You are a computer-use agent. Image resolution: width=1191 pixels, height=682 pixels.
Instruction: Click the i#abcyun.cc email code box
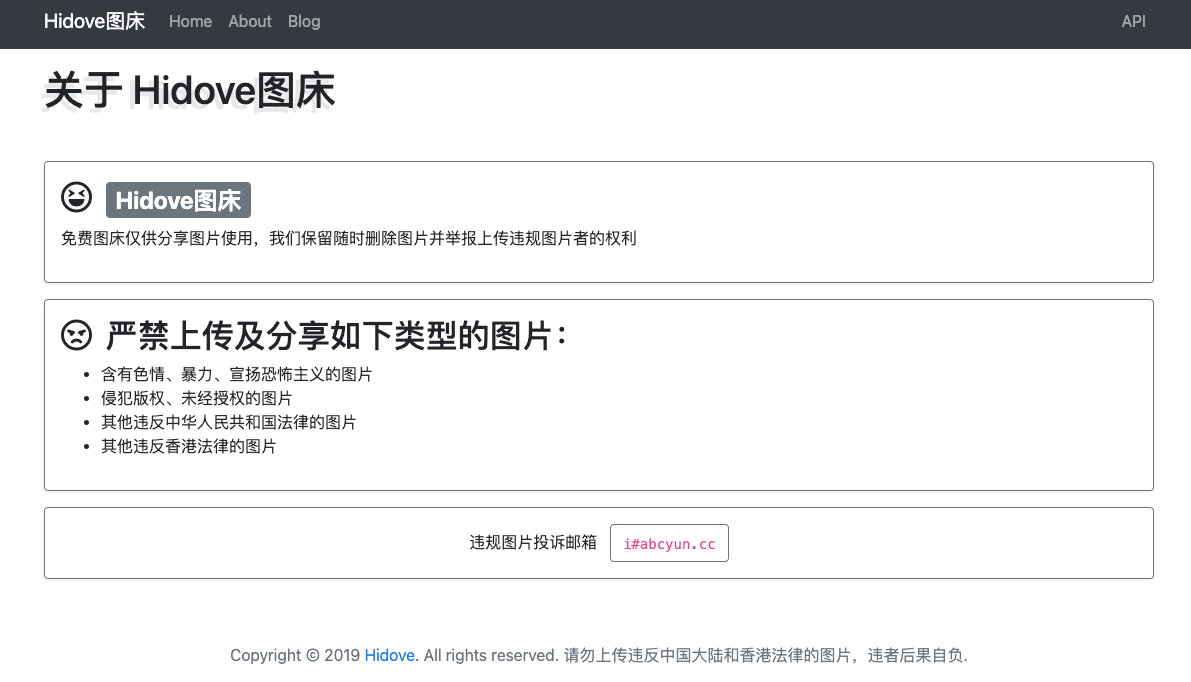pos(669,543)
